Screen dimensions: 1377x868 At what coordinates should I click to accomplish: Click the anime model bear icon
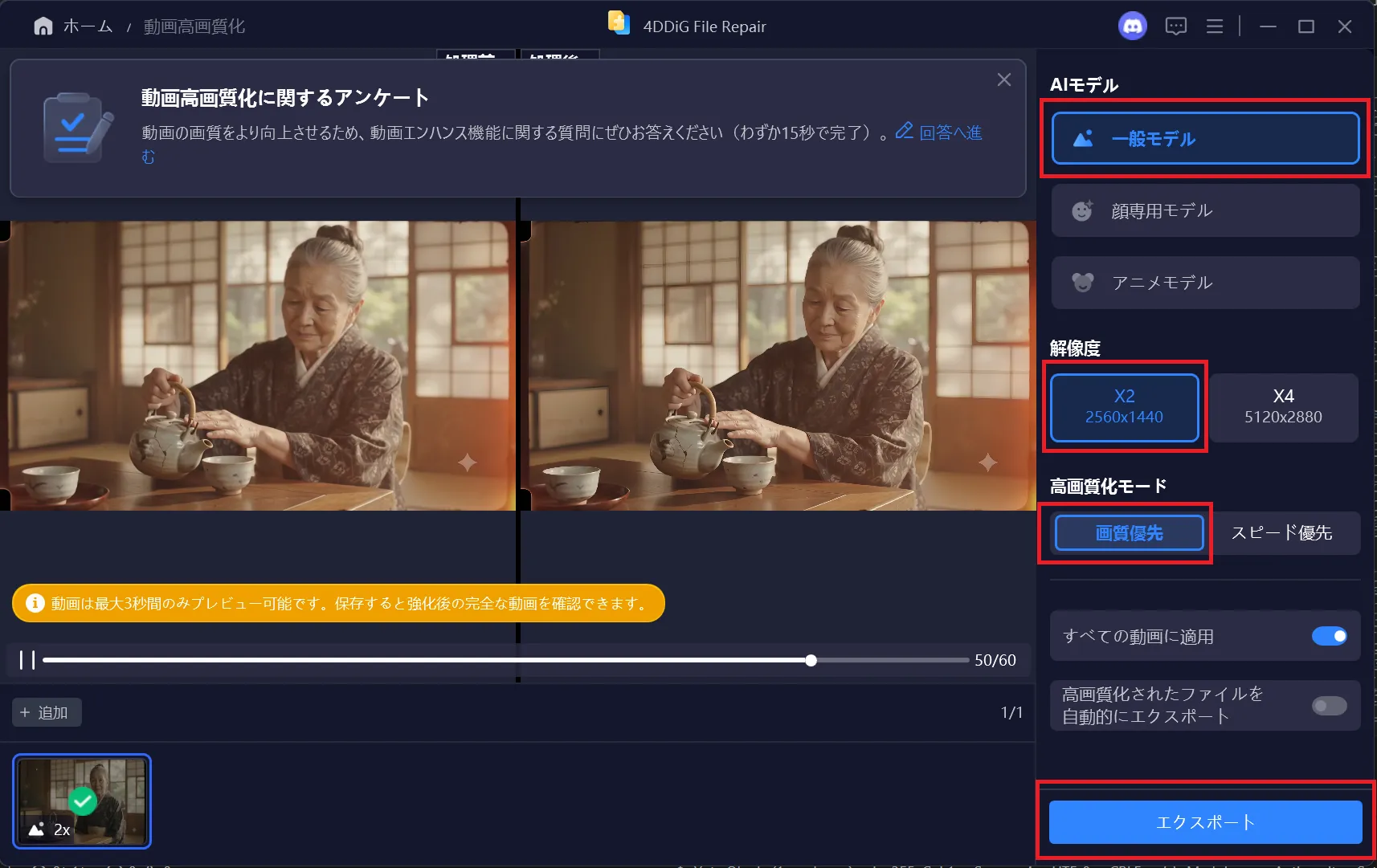point(1083,283)
